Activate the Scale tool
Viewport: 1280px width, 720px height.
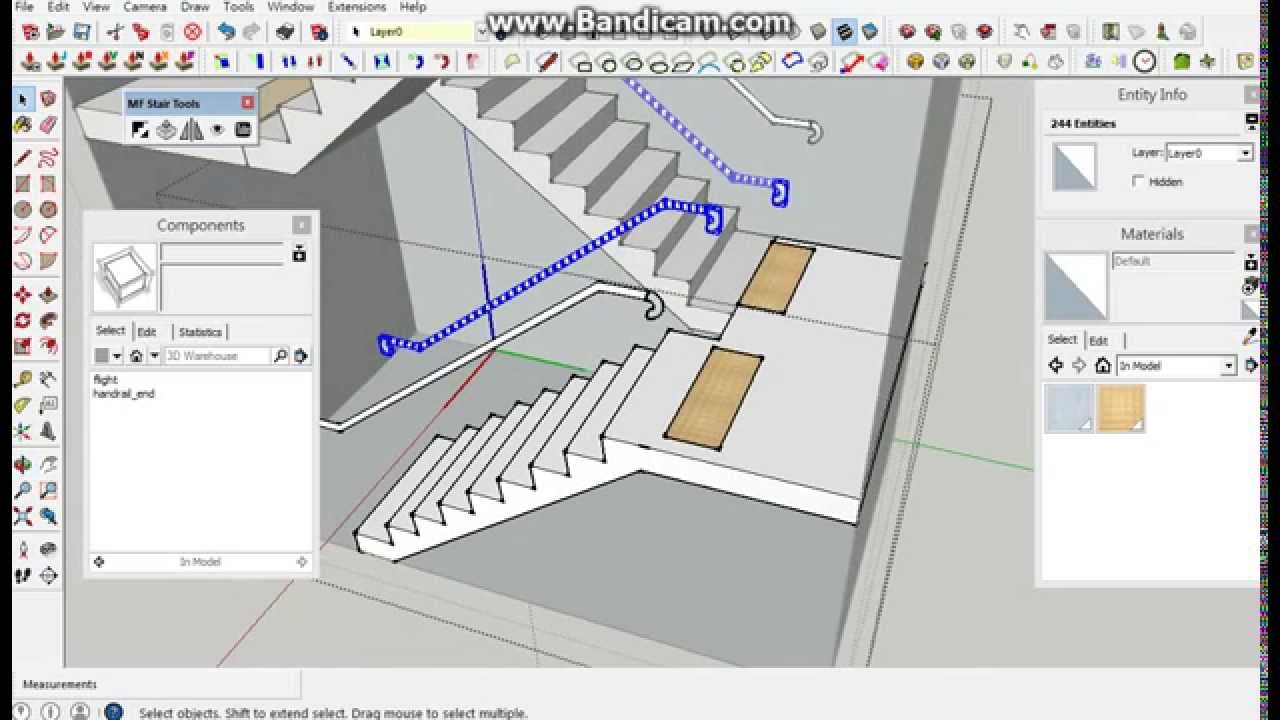pyautogui.click(x=22, y=347)
